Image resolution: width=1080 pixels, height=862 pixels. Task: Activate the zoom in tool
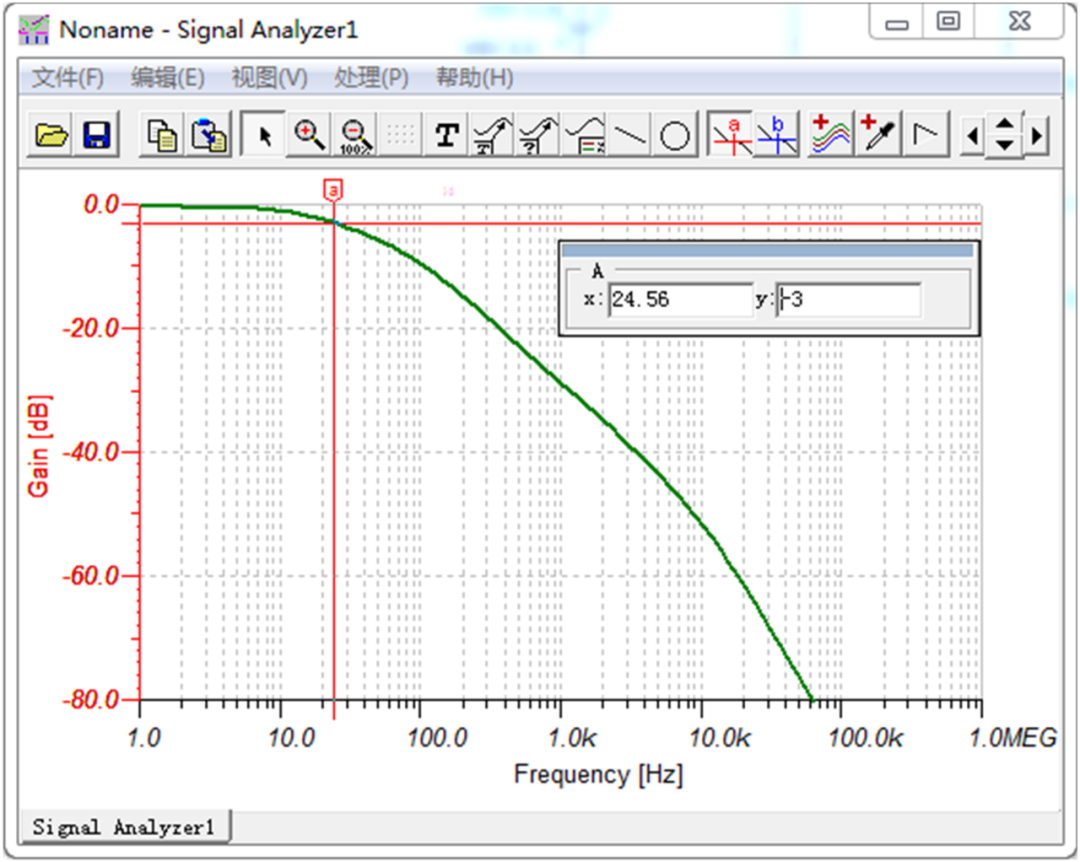tap(308, 135)
